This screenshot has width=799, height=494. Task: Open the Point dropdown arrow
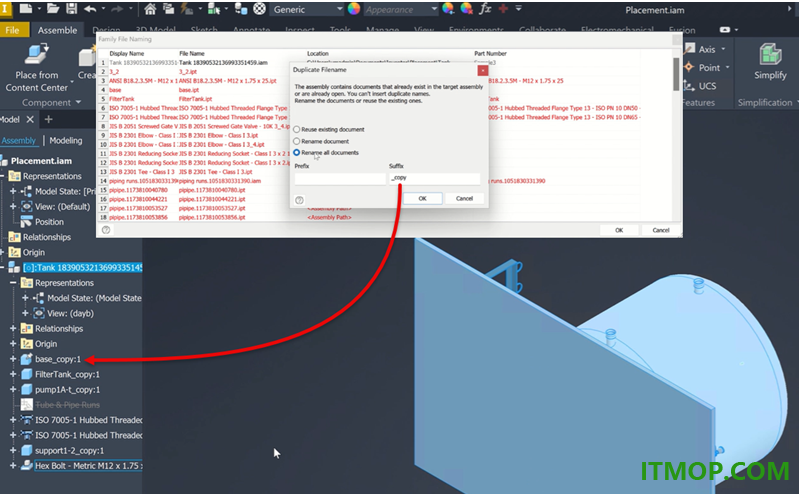[727, 67]
